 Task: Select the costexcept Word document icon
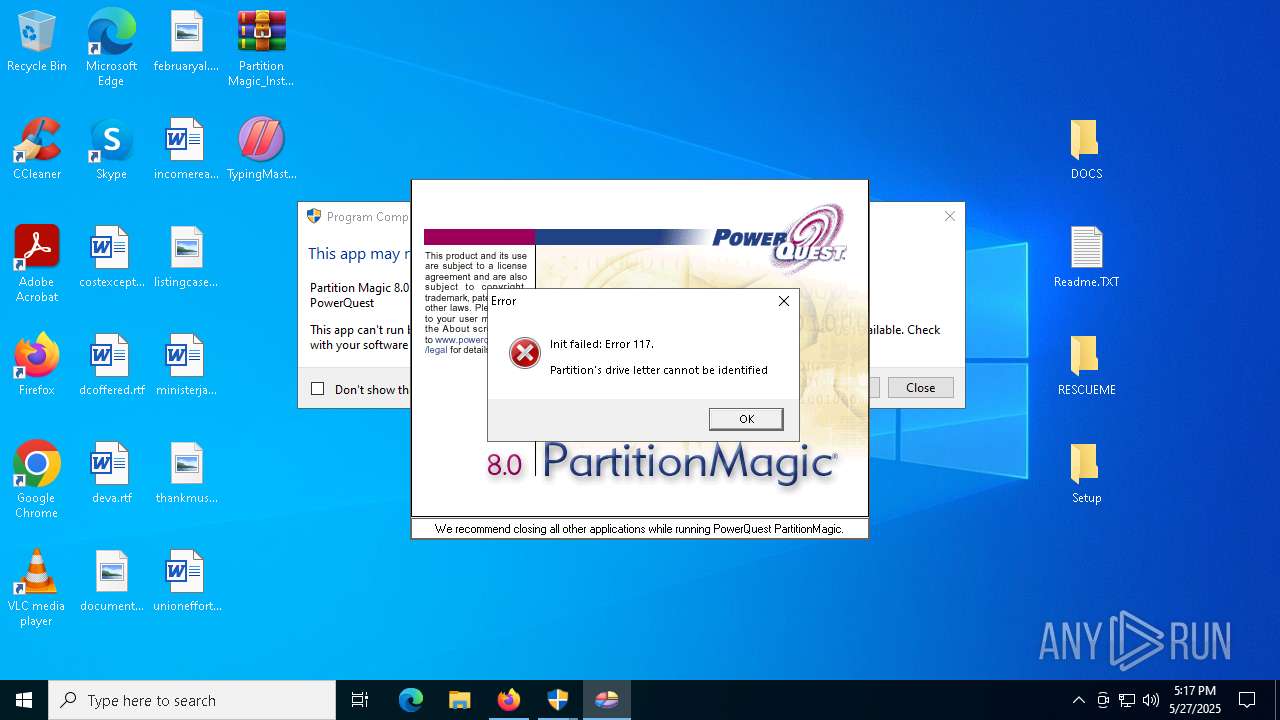[111, 258]
